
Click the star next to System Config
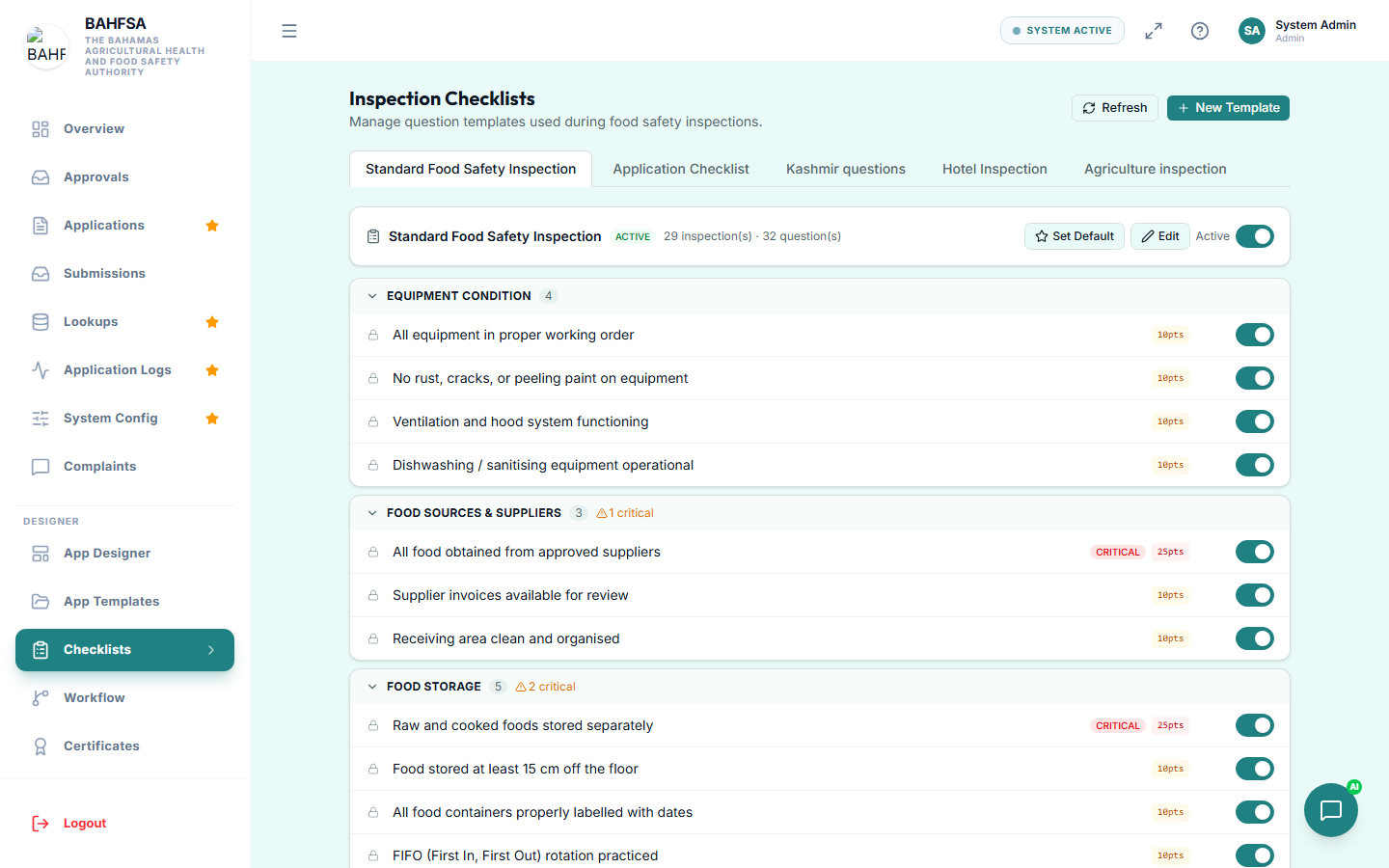pyautogui.click(x=212, y=419)
